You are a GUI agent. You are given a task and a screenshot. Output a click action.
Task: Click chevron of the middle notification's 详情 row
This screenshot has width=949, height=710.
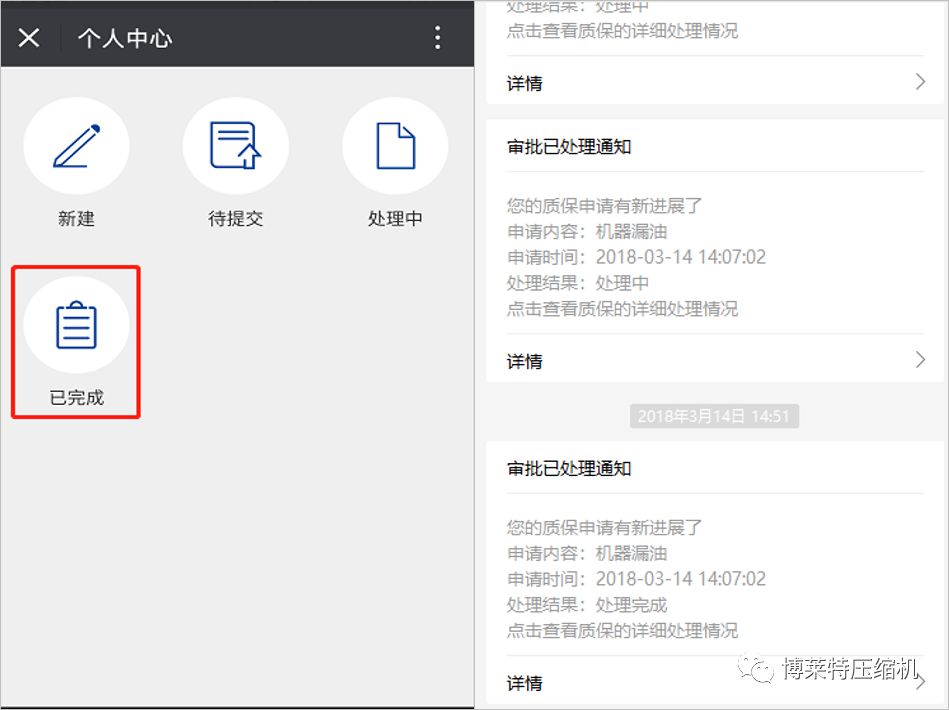pyautogui.click(x=920, y=360)
